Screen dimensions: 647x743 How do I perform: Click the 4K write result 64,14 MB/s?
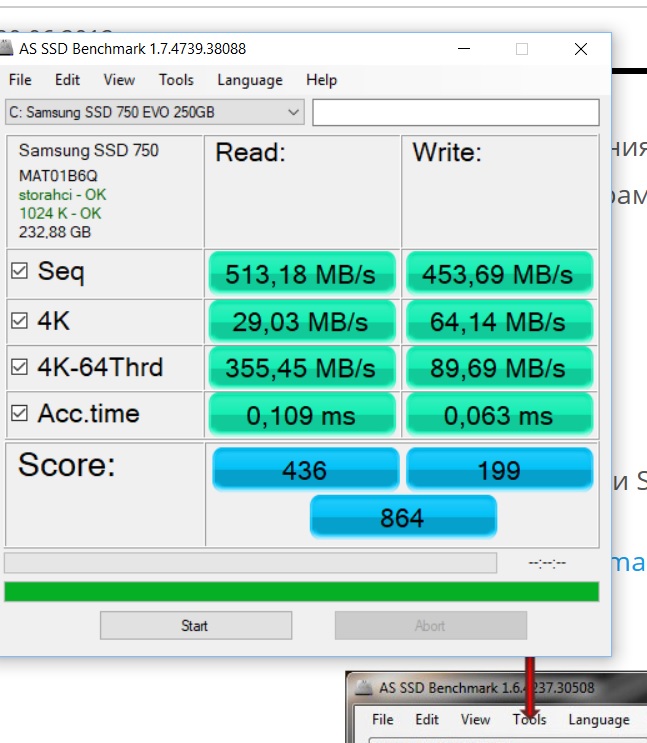(500, 321)
